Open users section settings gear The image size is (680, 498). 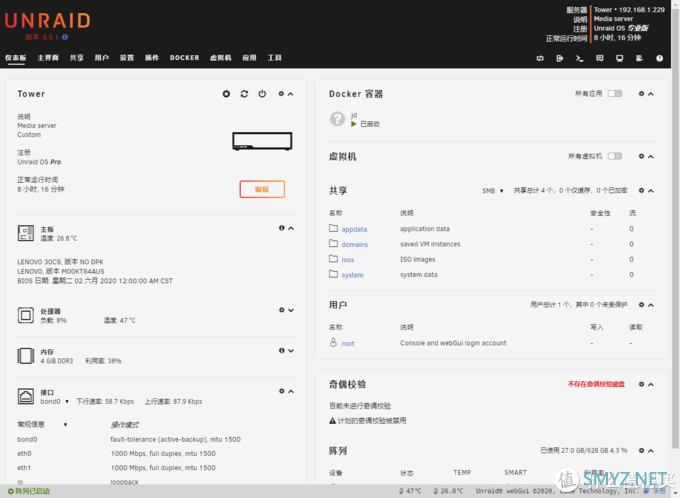[x=641, y=305]
